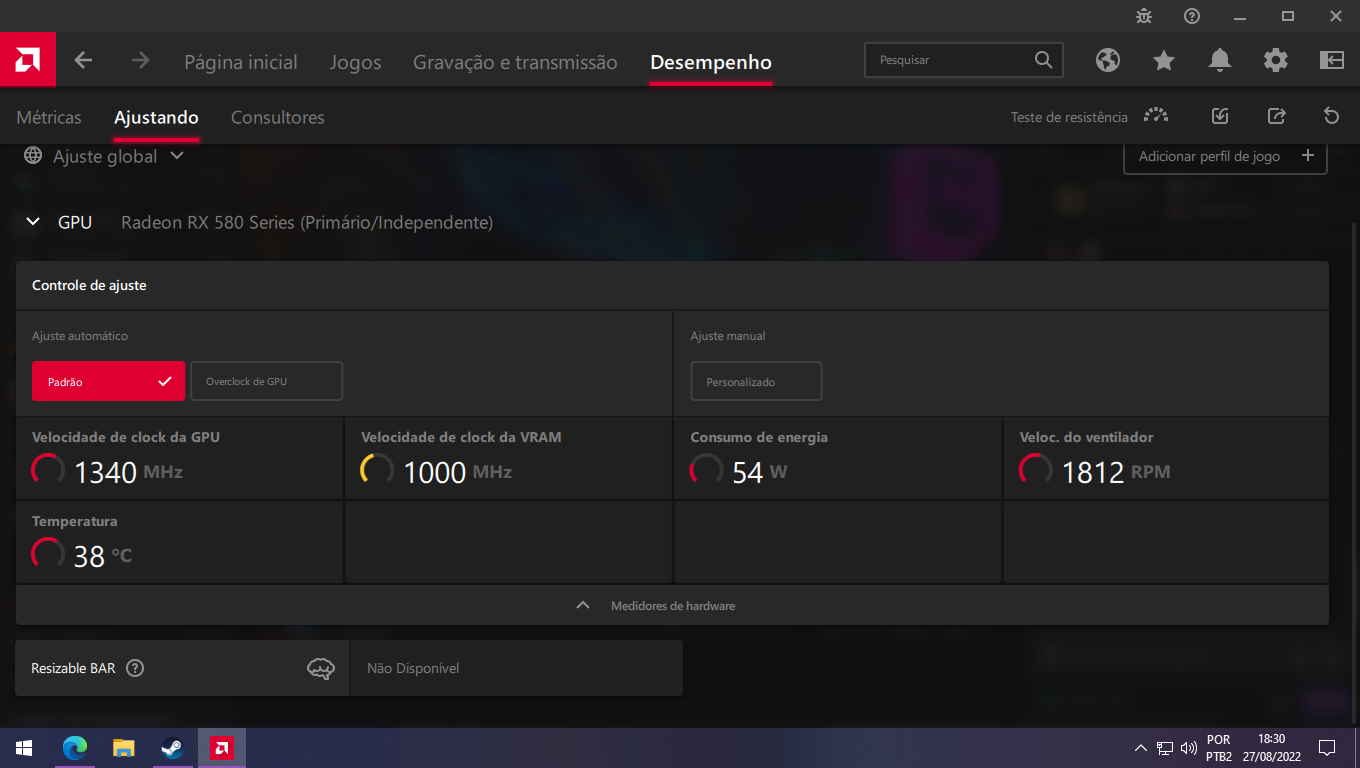Go forward with the right arrow
1360x768 pixels.
(x=140, y=60)
